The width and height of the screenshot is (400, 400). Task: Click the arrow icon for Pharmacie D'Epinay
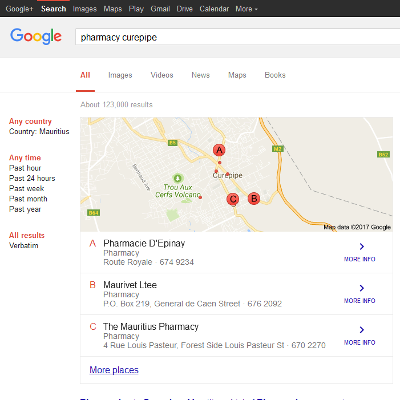[362, 246]
